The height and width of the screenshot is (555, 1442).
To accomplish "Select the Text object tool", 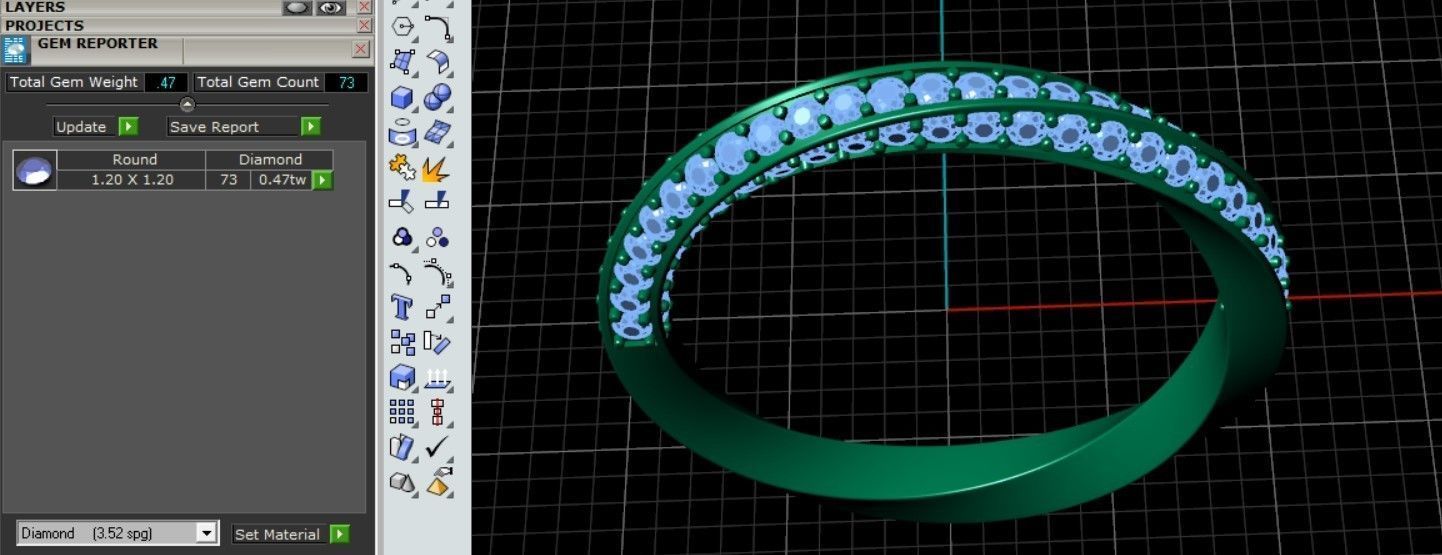I will [402, 306].
